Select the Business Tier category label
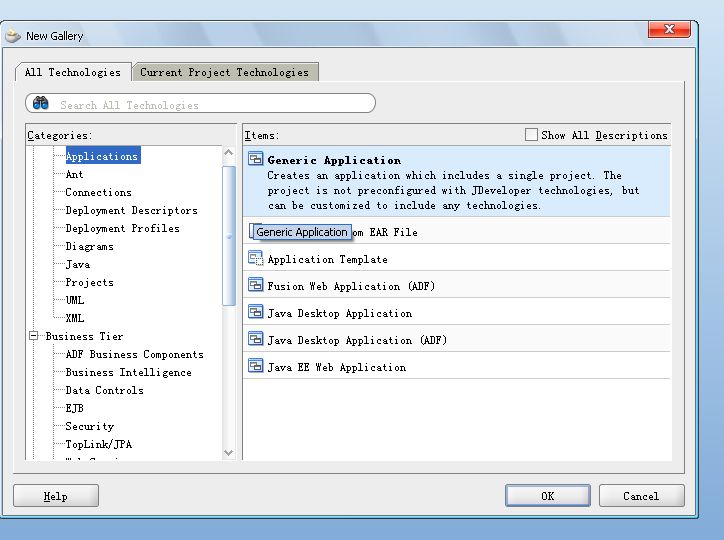Viewport: 724px width, 540px height. coord(84,336)
